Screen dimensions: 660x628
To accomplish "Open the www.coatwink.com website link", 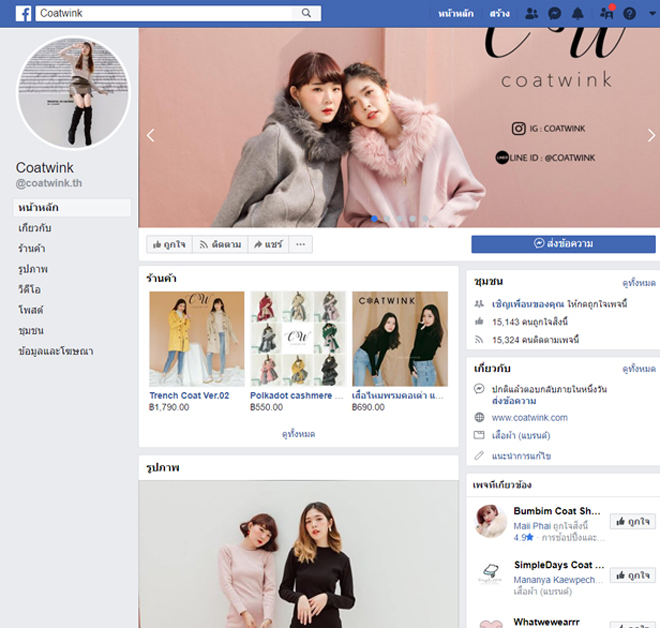I will [530, 418].
